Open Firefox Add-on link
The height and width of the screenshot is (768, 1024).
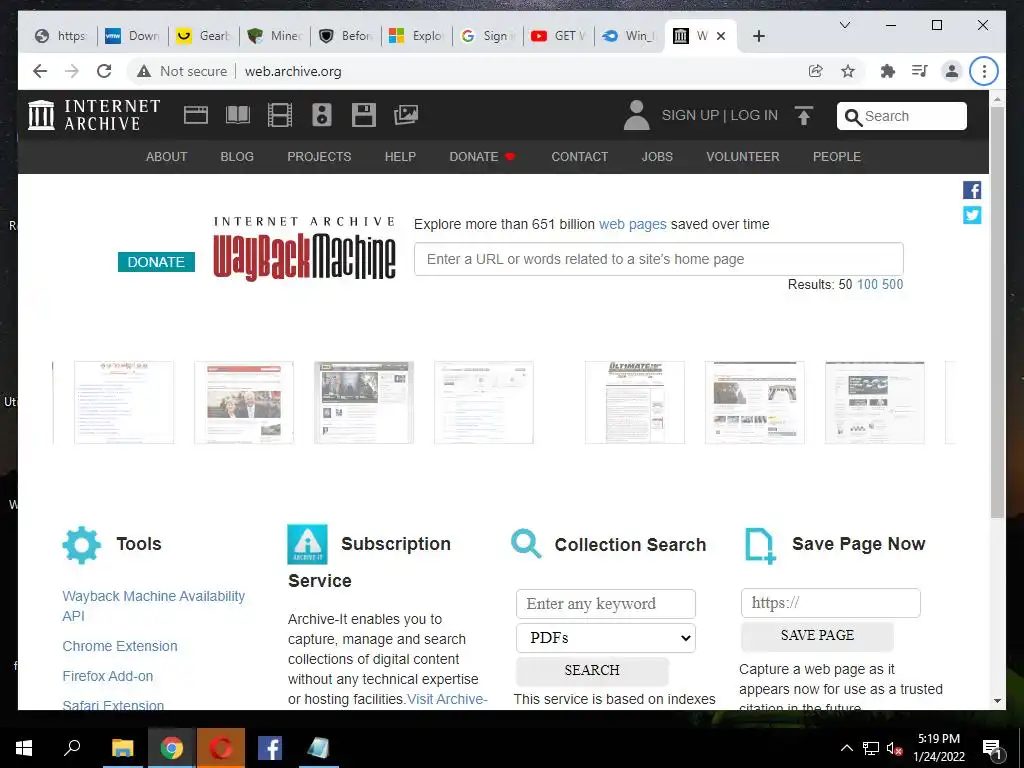coord(108,676)
